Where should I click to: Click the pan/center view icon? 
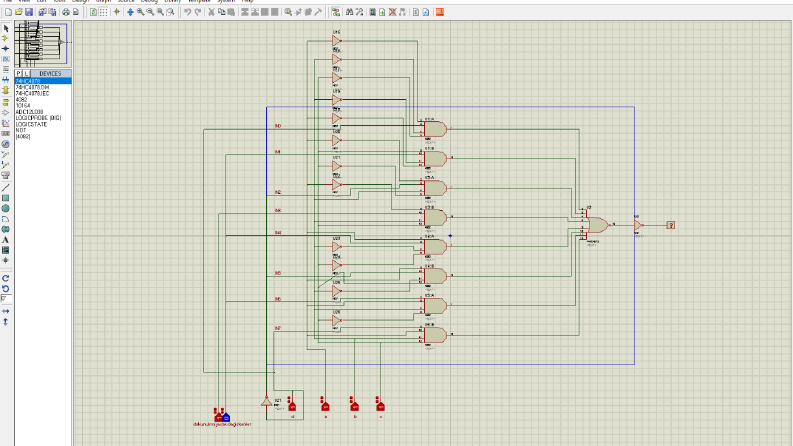130,12
